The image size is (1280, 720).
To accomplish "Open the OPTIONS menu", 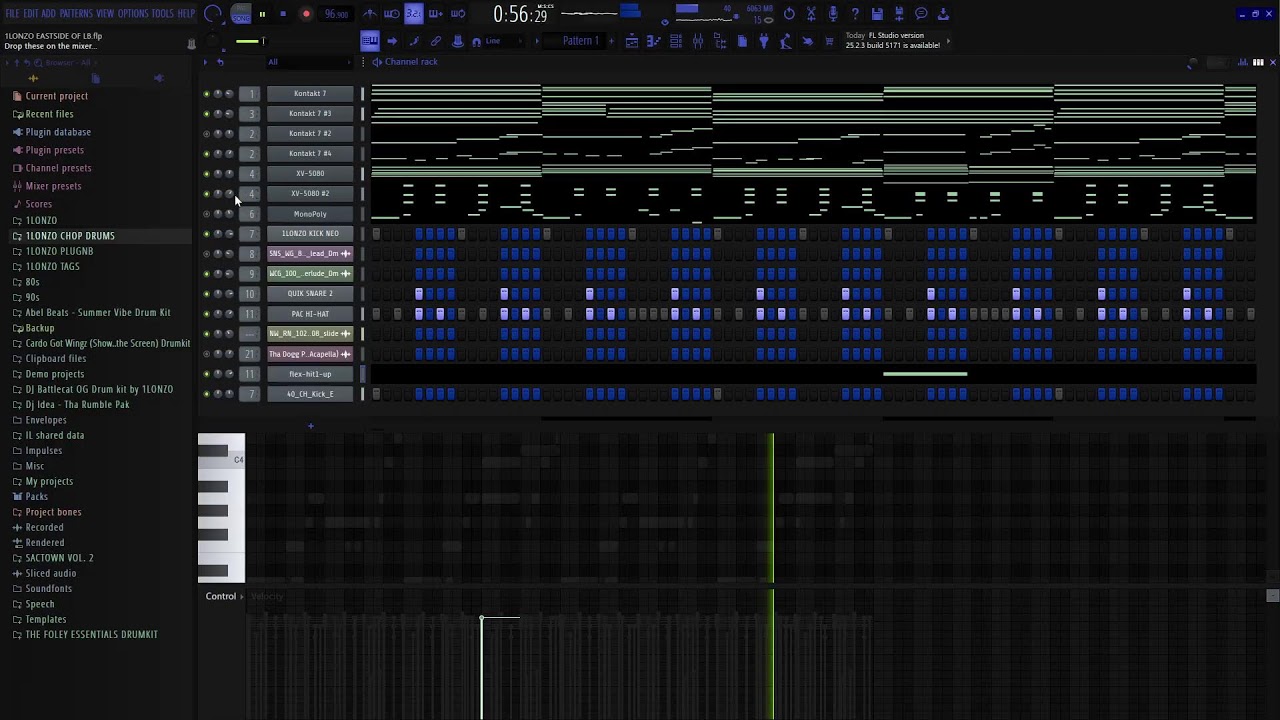I will pos(133,14).
